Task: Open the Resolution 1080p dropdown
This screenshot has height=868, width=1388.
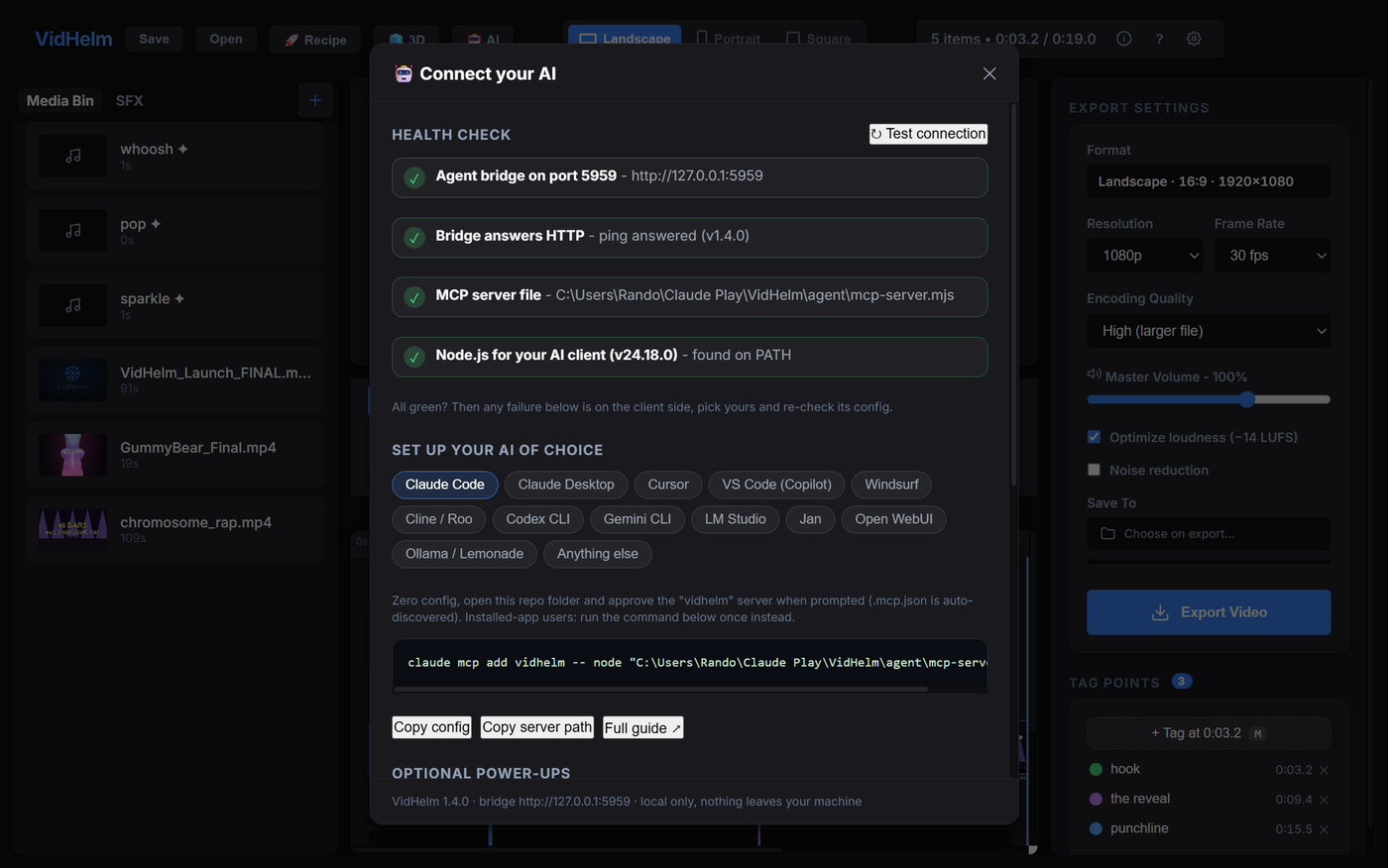Action: click(1144, 256)
